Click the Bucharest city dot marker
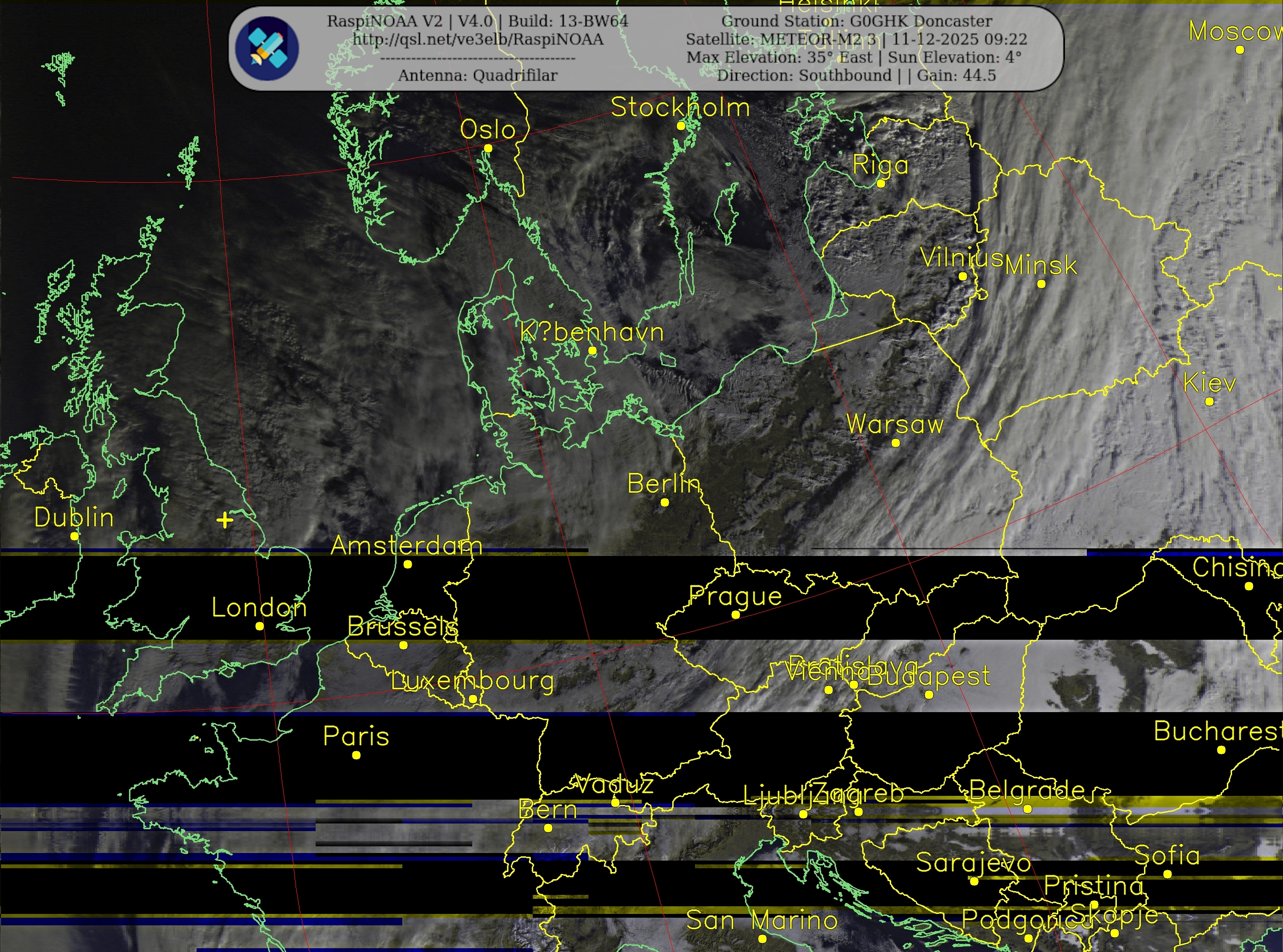 point(1221,750)
